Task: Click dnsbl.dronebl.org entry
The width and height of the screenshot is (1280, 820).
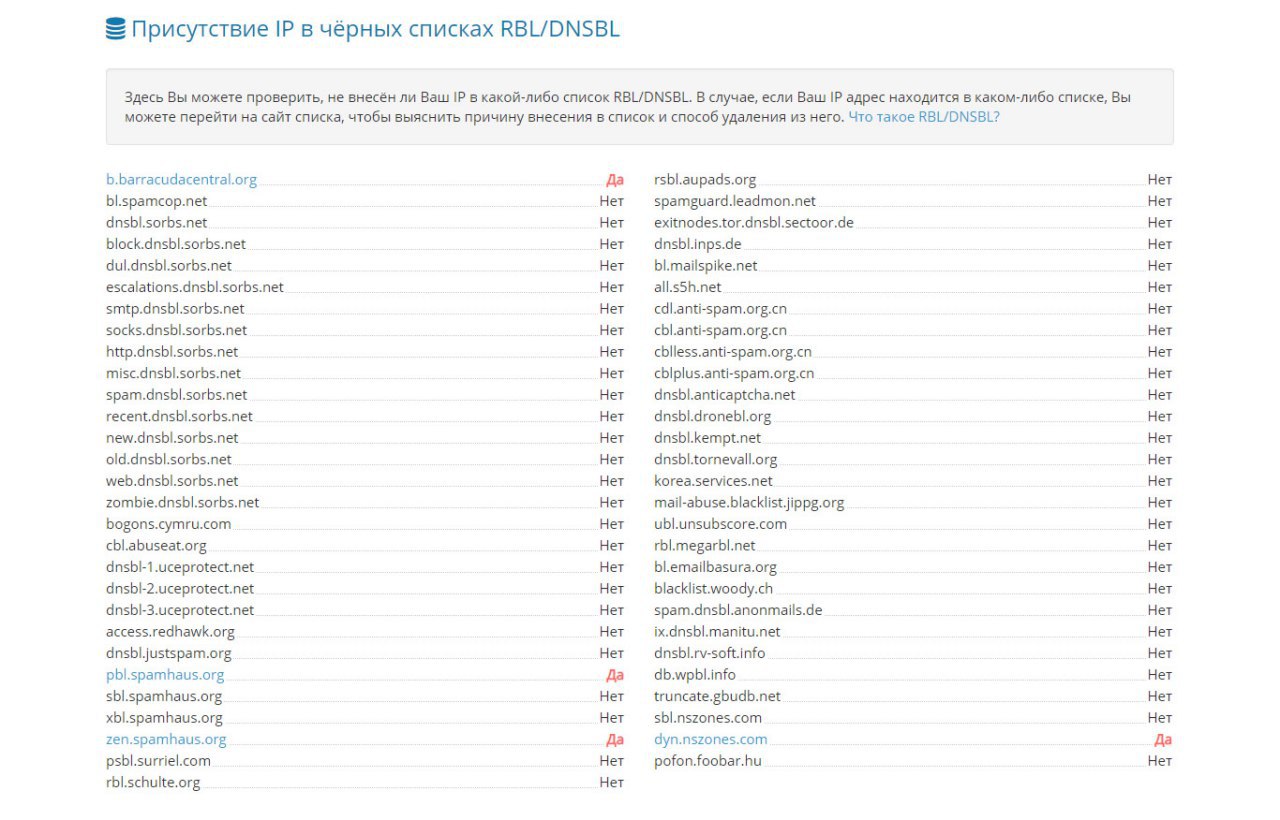Action: [x=713, y=415]
